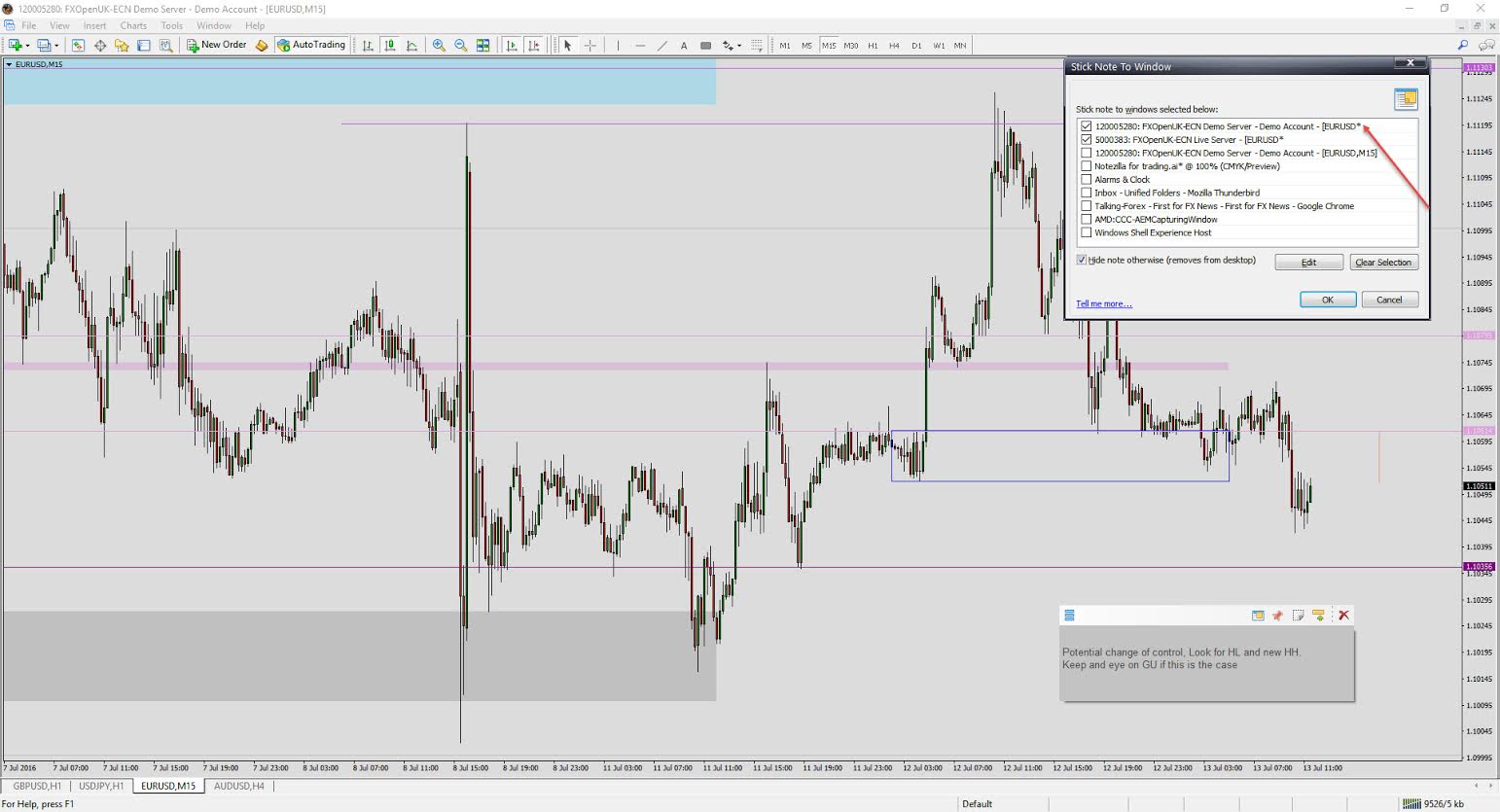Screen dimensions: 1500x812
Task: Click the sticky note text about change of control
Action: [1181, 658]
